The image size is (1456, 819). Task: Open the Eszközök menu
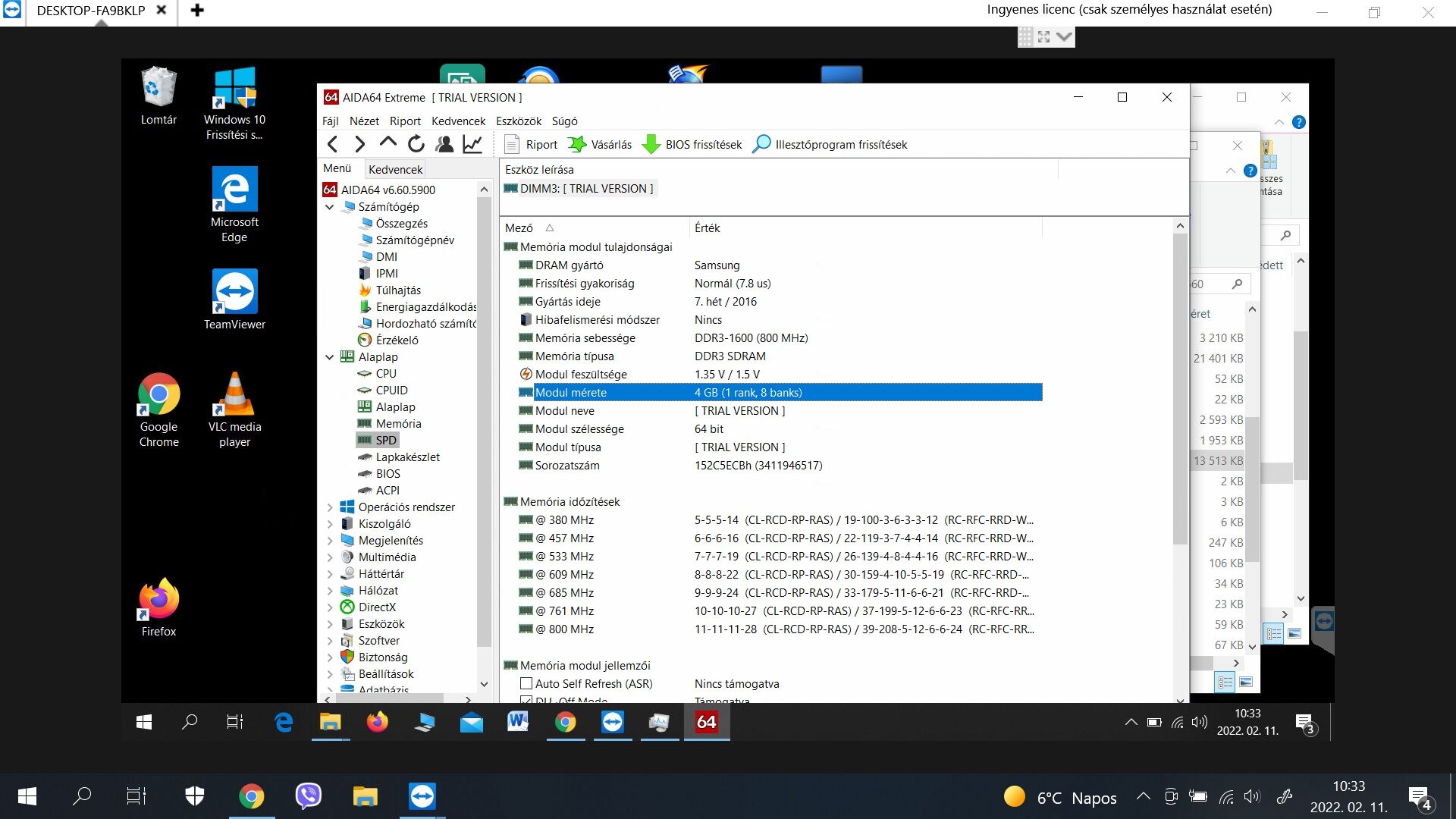(518, 121)
